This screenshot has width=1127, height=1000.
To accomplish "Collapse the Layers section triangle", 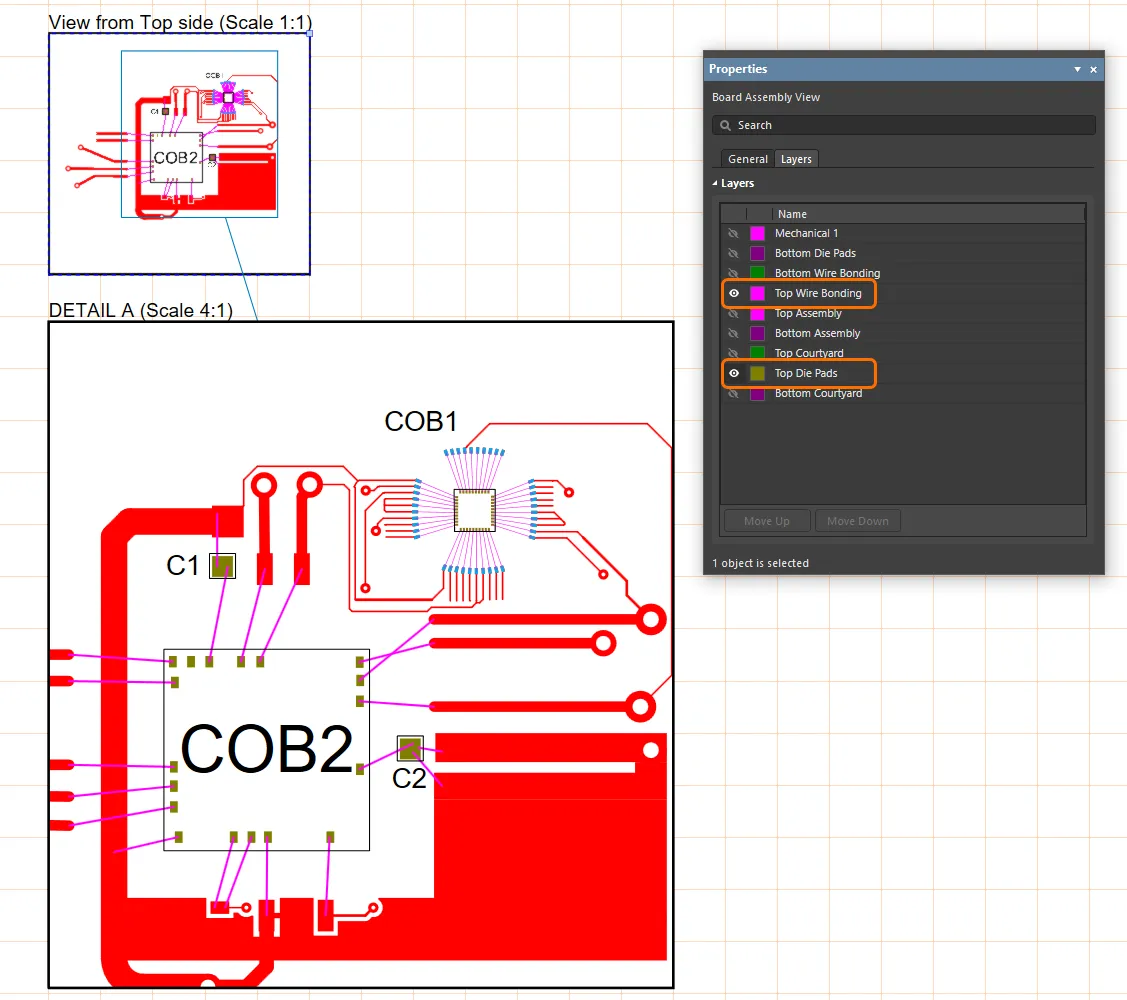I will point(715,184).
